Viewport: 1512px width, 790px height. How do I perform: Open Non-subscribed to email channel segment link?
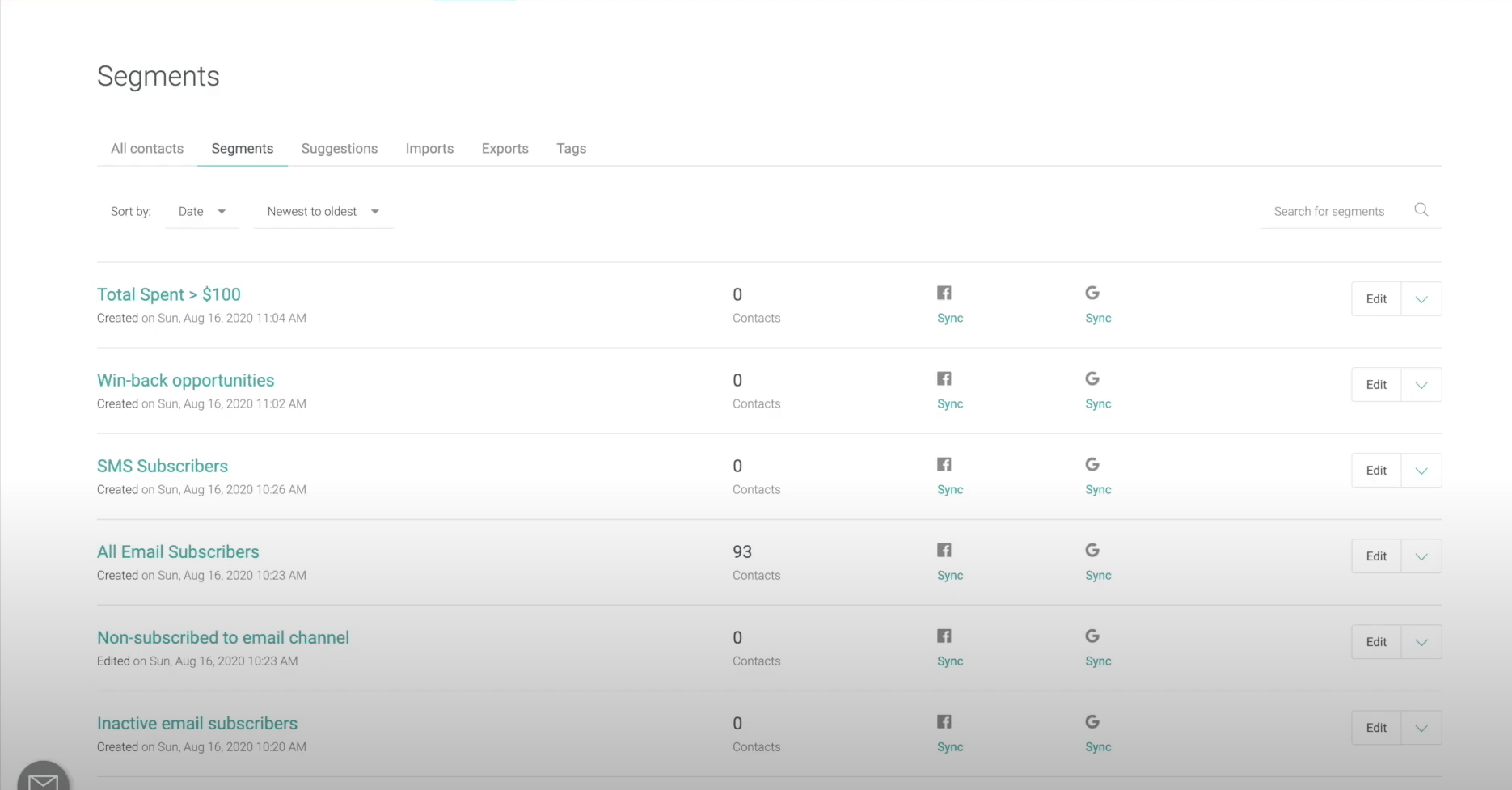tap(223, 637)
